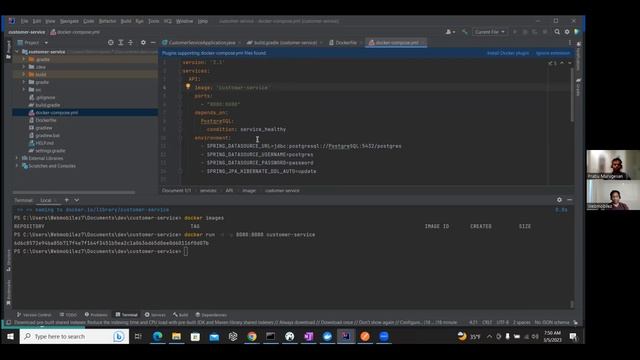
Task: Click Collapse All in Project panel
Action: point(131,42)
